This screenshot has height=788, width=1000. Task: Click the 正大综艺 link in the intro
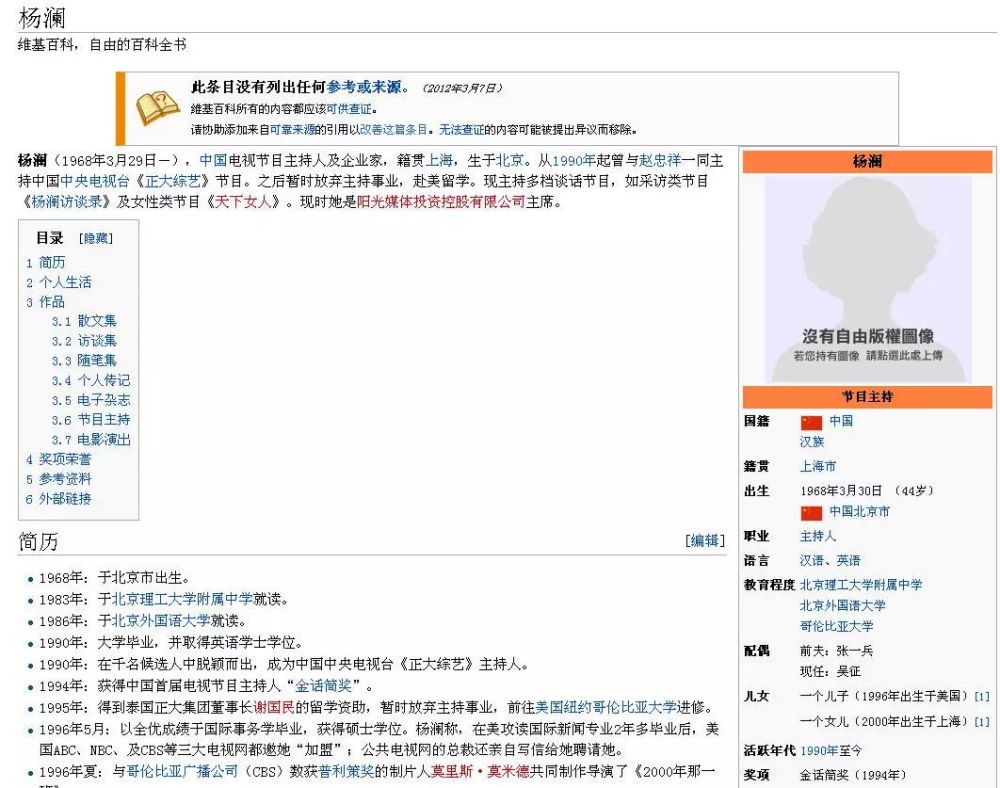[x=172, y=181]
